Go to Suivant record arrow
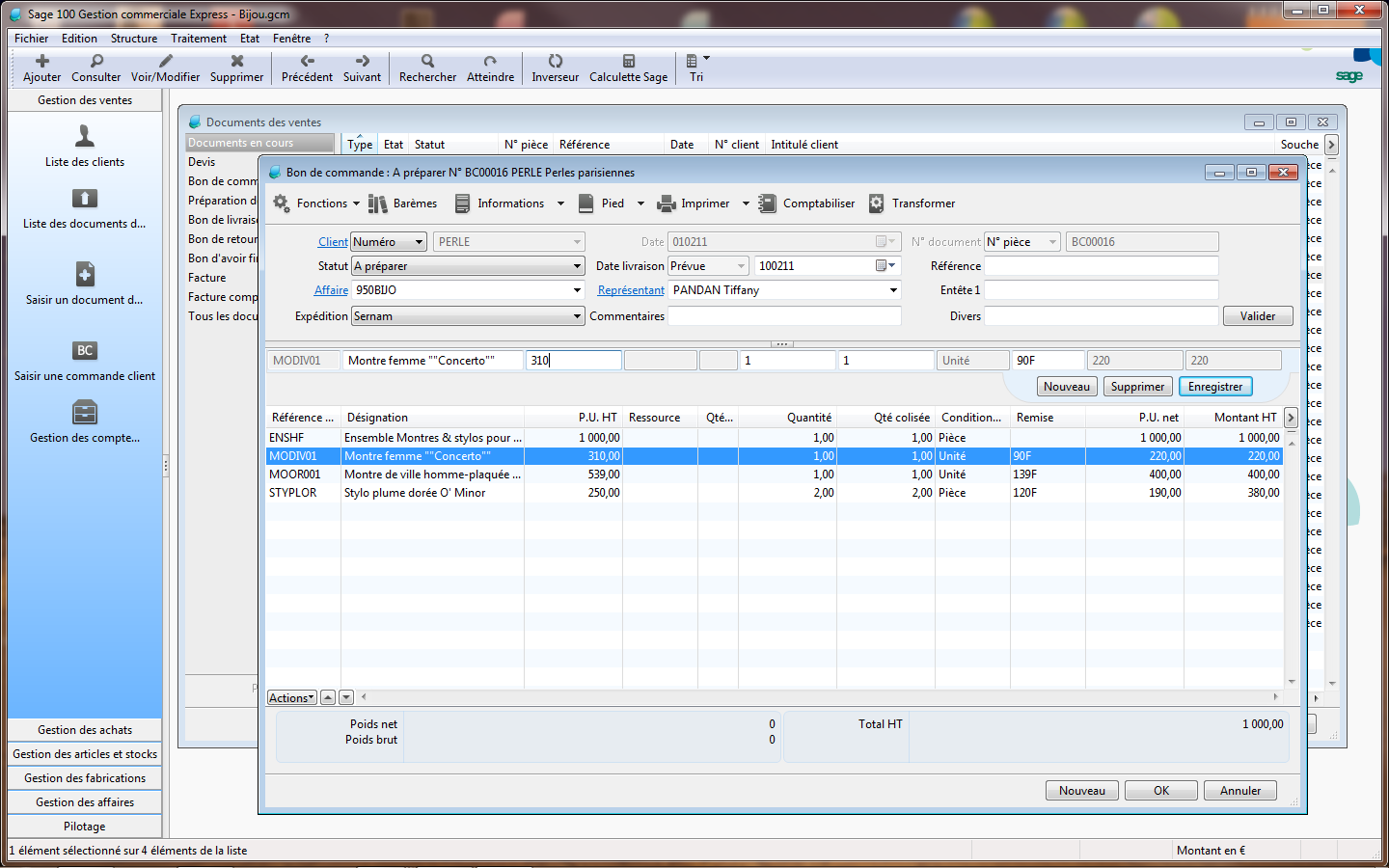 [x=363, y=61]
